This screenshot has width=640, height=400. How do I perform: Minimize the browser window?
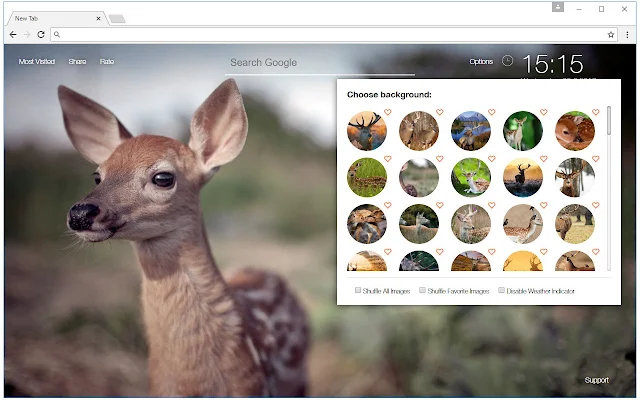point(579,9)
